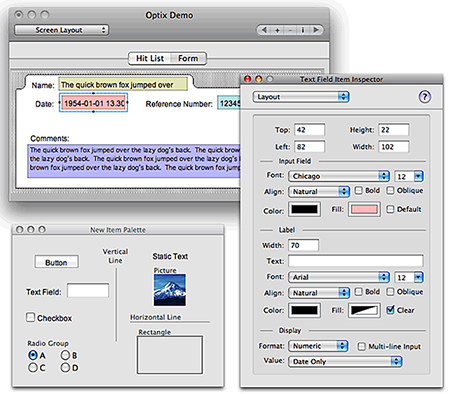Open the inspector help question mark
The image size is (450, 394).
pos(424,97)
